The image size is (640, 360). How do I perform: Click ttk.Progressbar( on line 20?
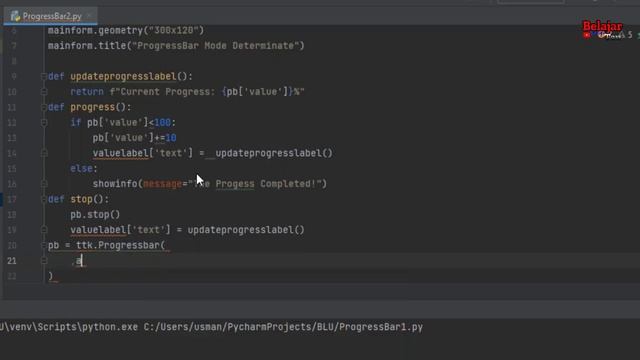[x=120, y=245]
